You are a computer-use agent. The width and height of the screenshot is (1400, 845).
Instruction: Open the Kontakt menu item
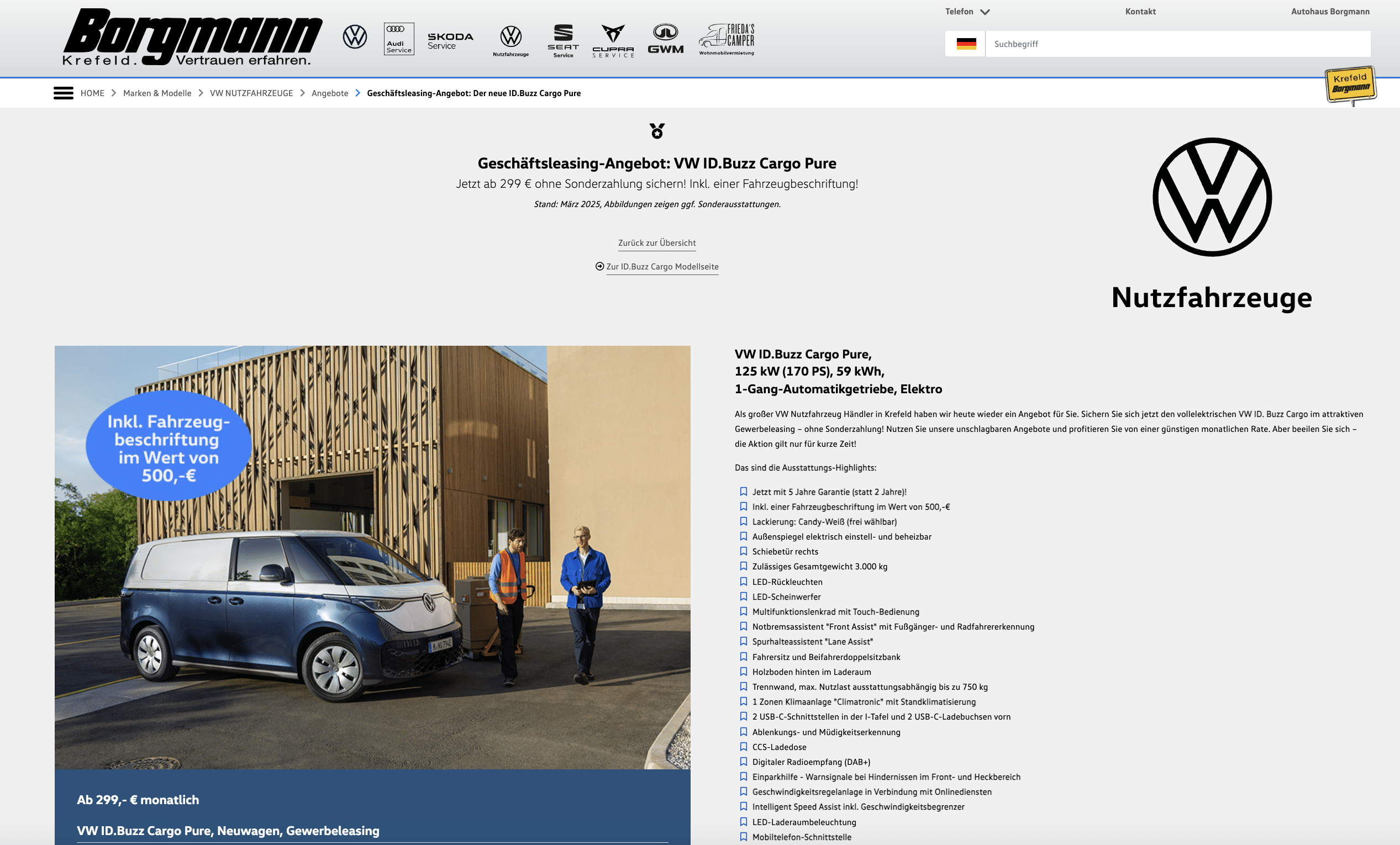pos(1140,12)
